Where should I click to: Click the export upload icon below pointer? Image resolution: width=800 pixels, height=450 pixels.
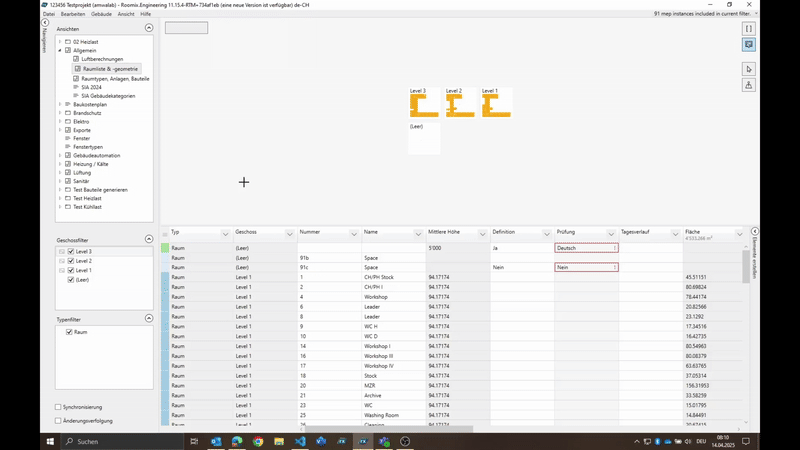(748, 85)
